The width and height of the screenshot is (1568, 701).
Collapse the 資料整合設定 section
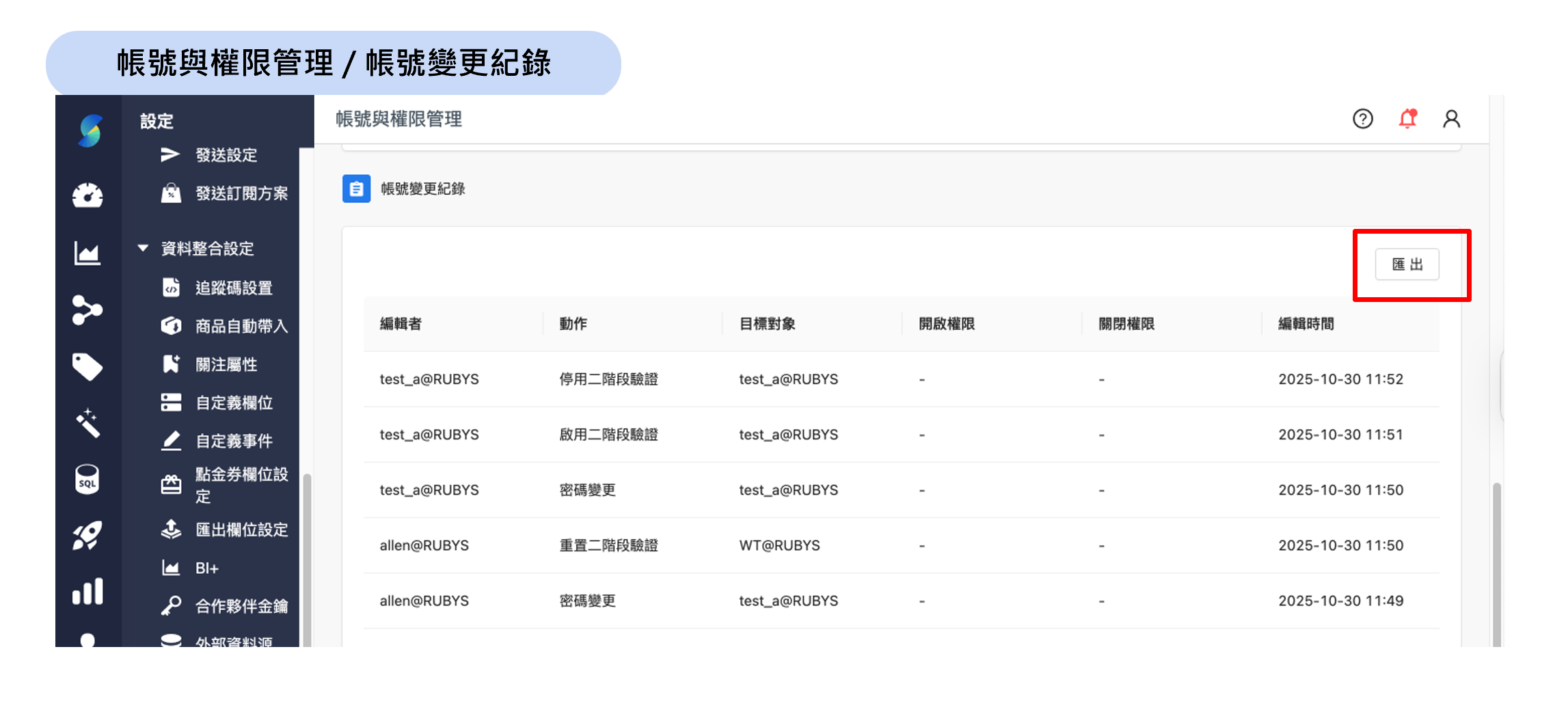(x=141, y=248)
